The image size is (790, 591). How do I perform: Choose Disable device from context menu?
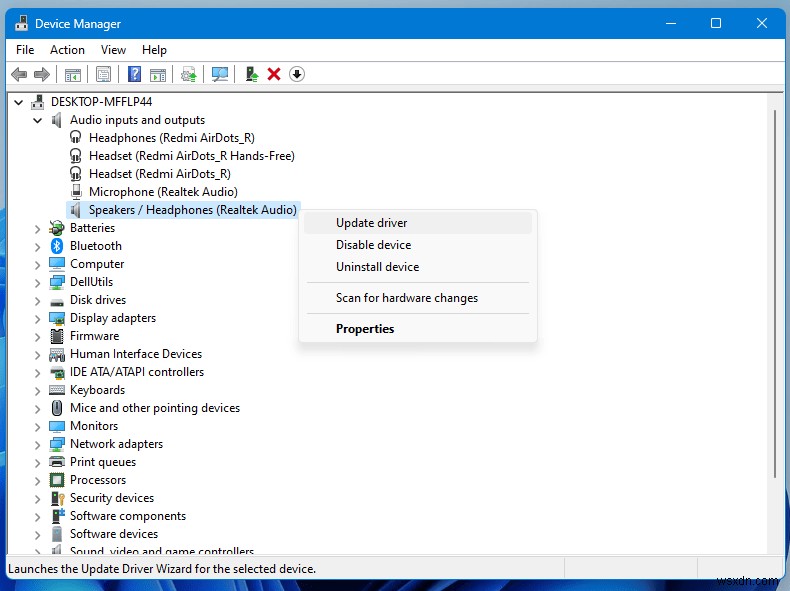[418, 245]
